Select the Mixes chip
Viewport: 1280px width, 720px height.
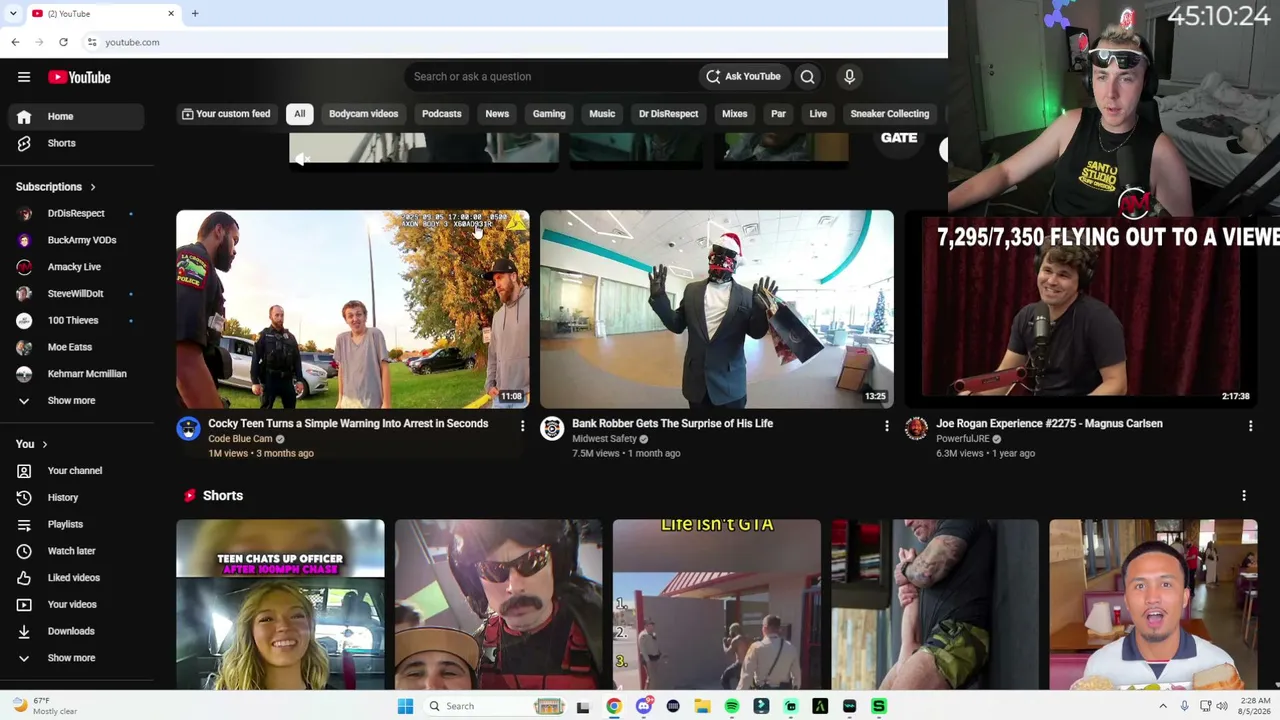click(734, 114)
